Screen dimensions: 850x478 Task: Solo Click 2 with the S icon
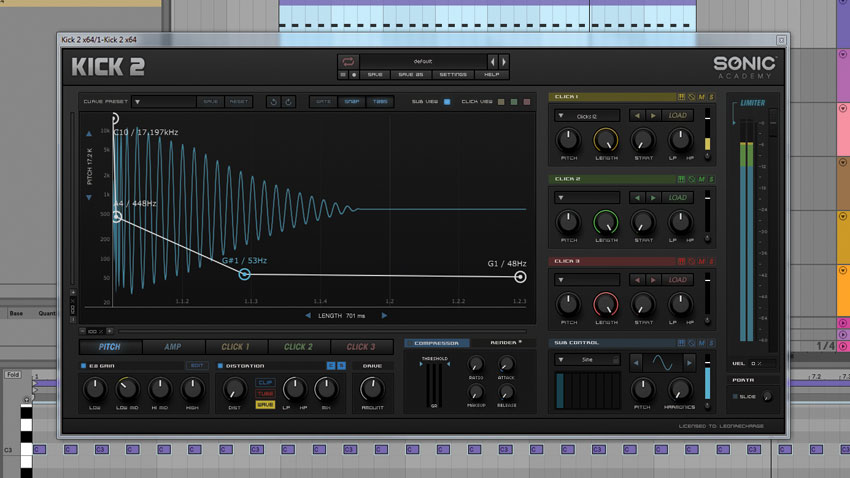click(711, 179)
